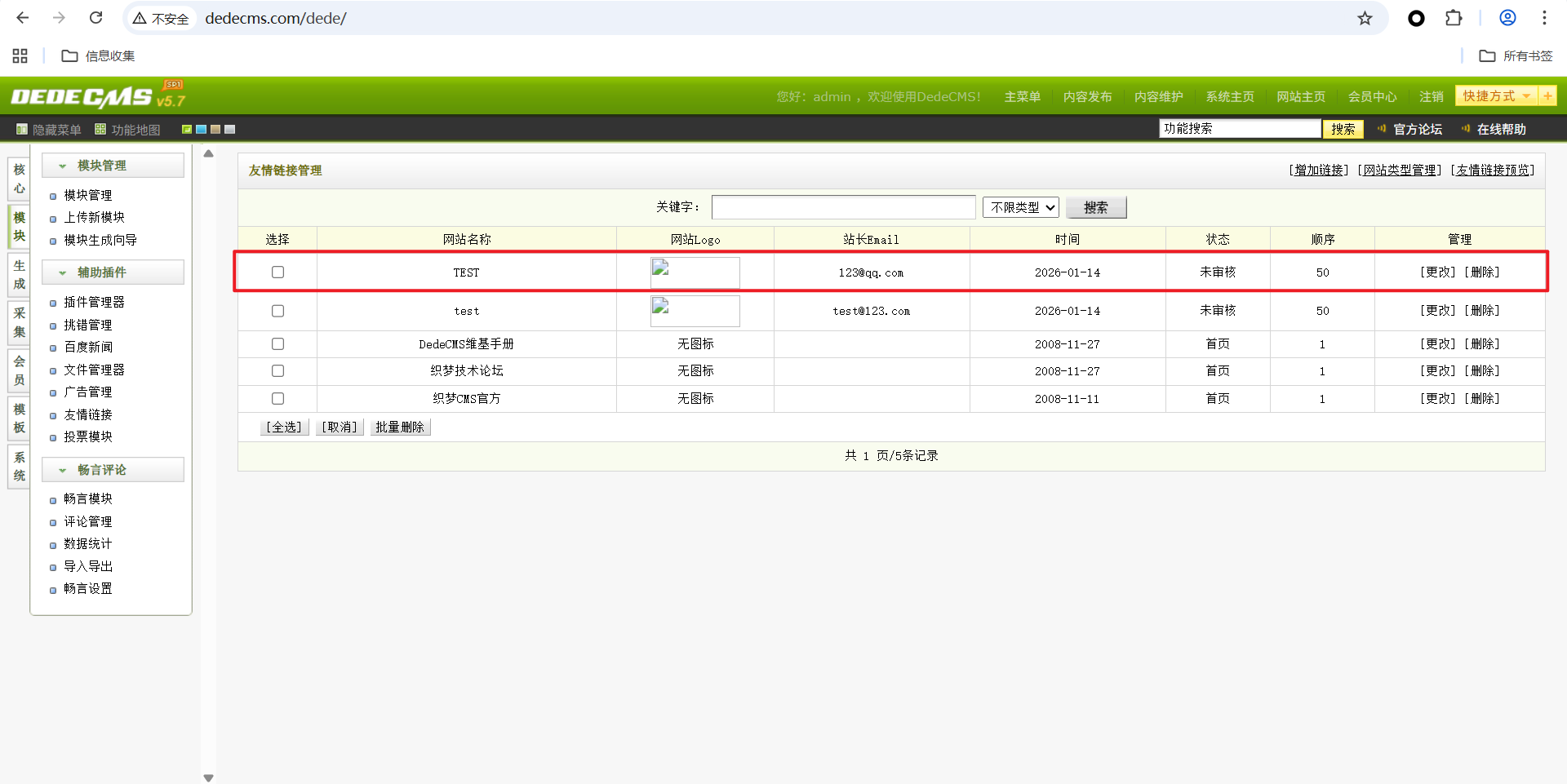This screenshot has height=784, width=1567.
Task: Collapse the 畅言评论 sidebar section
Action: (x=113, y=470)
